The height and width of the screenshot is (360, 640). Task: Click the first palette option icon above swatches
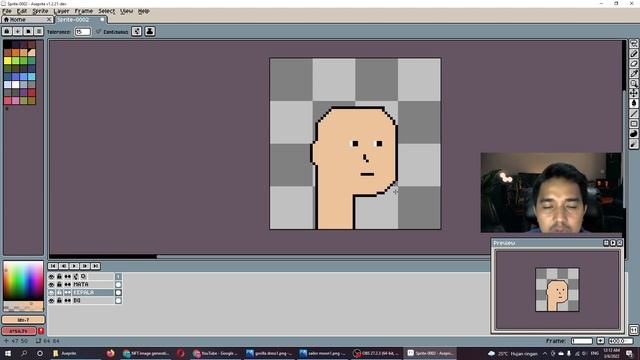tap(7, 31)
